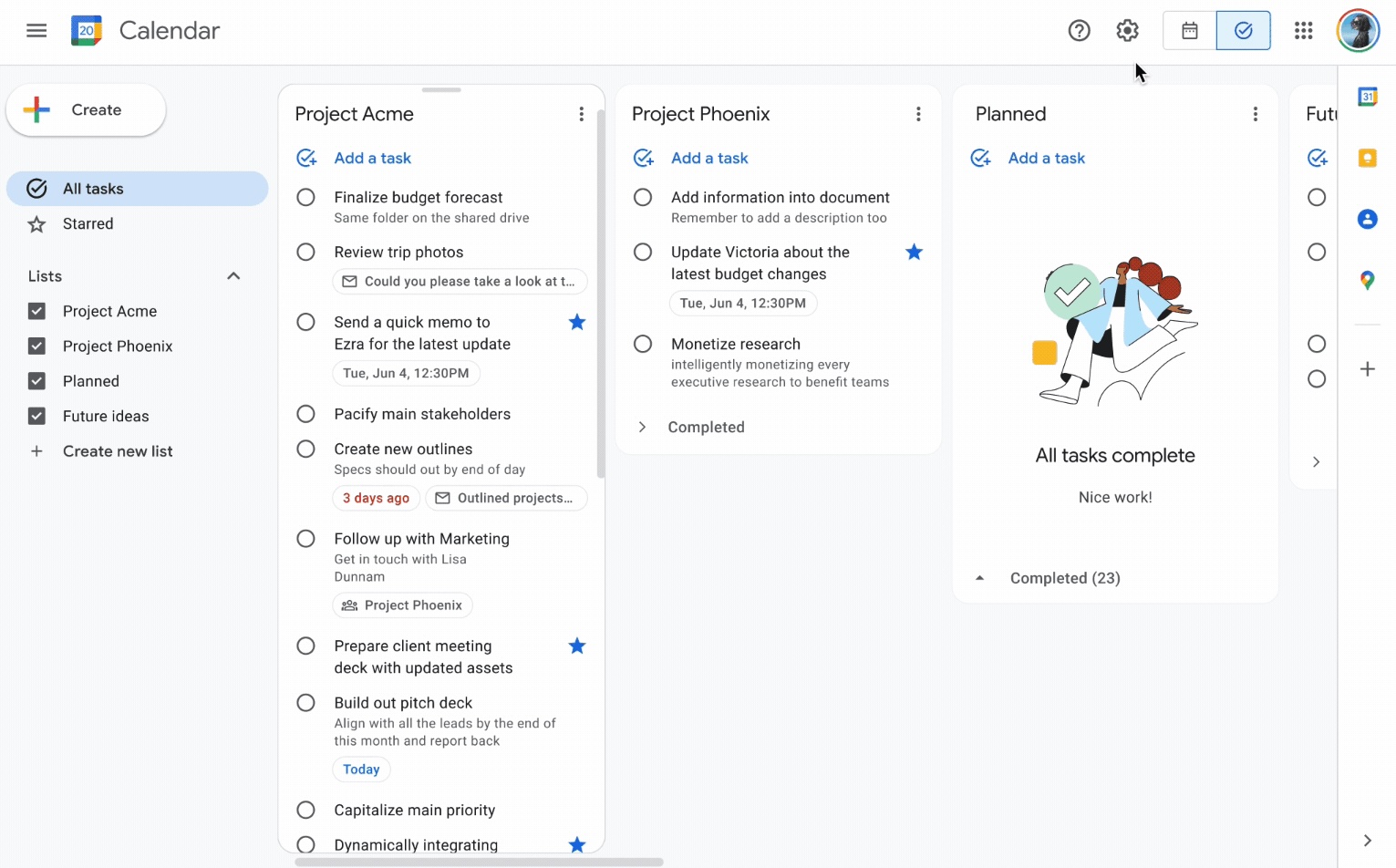This screenshot has height=868, width=1396.
Task: Open Google Keep in side panel
Action: (x=1367, y=158)
